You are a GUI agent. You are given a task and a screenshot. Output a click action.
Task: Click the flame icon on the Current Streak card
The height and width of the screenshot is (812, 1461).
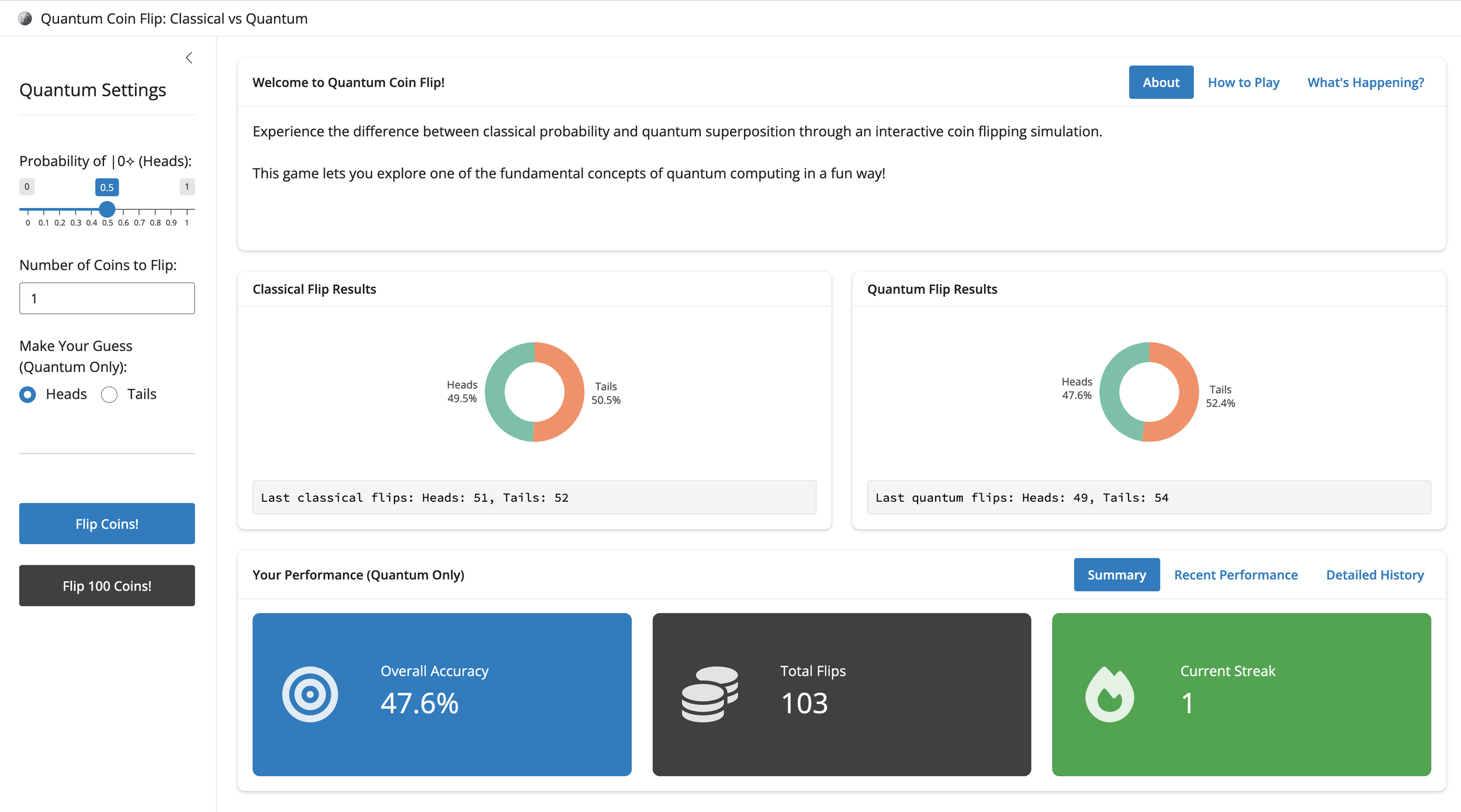coord(1108,694)
